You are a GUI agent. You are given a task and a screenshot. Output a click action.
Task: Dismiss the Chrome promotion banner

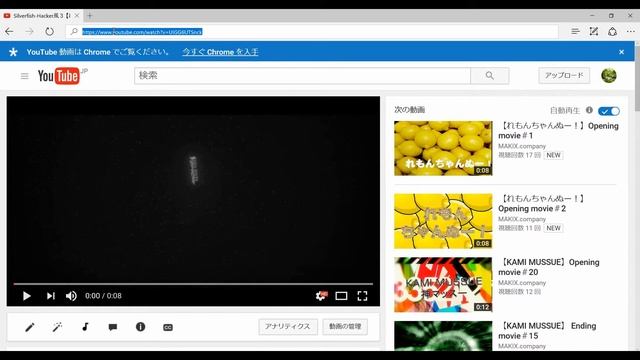pyautogui.click(x=621, y=52)
